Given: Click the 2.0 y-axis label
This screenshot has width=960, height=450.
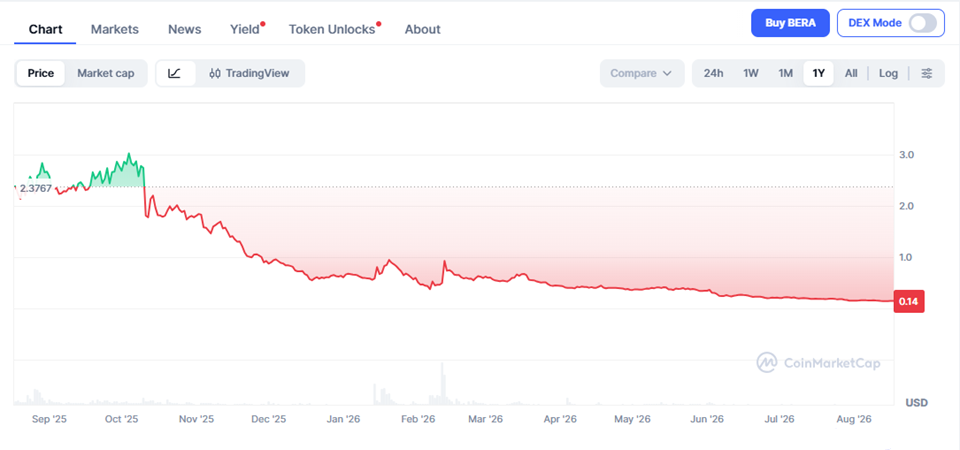Looking at the screenshot, I should click(907, 206).
